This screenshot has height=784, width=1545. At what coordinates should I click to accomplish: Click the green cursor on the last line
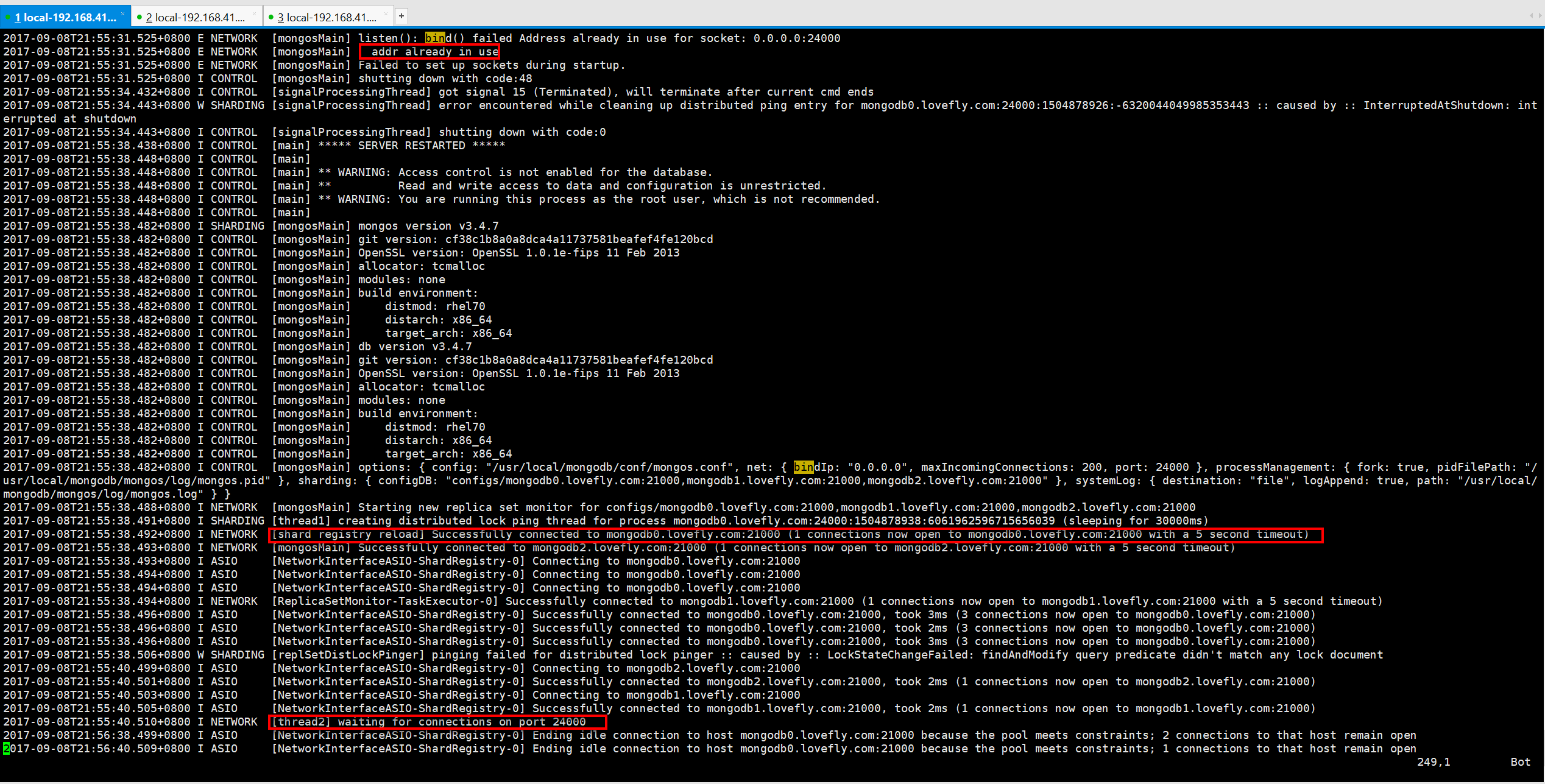point(6,749)
